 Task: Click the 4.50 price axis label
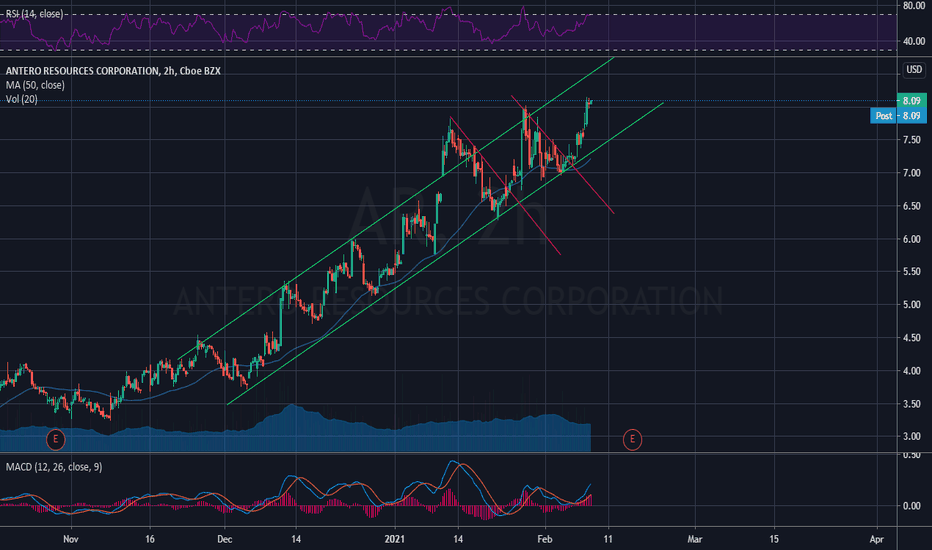911,337
